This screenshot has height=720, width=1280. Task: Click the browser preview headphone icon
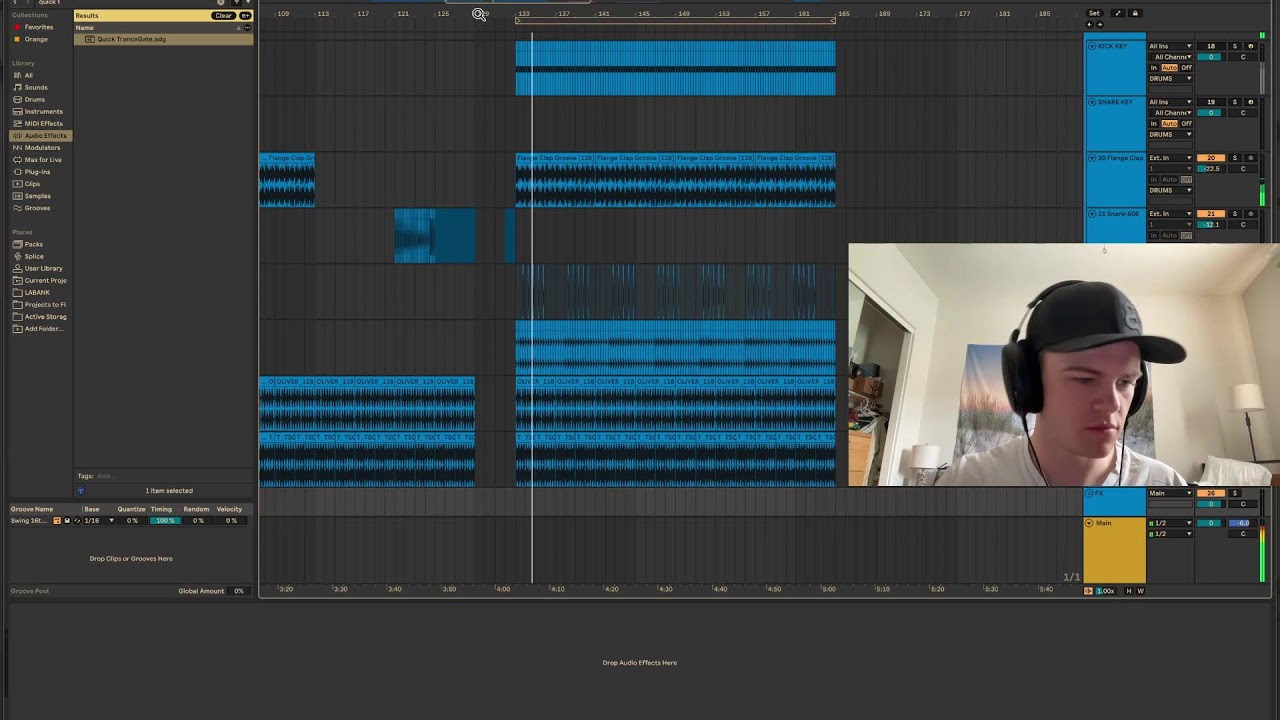click(81, 490)
